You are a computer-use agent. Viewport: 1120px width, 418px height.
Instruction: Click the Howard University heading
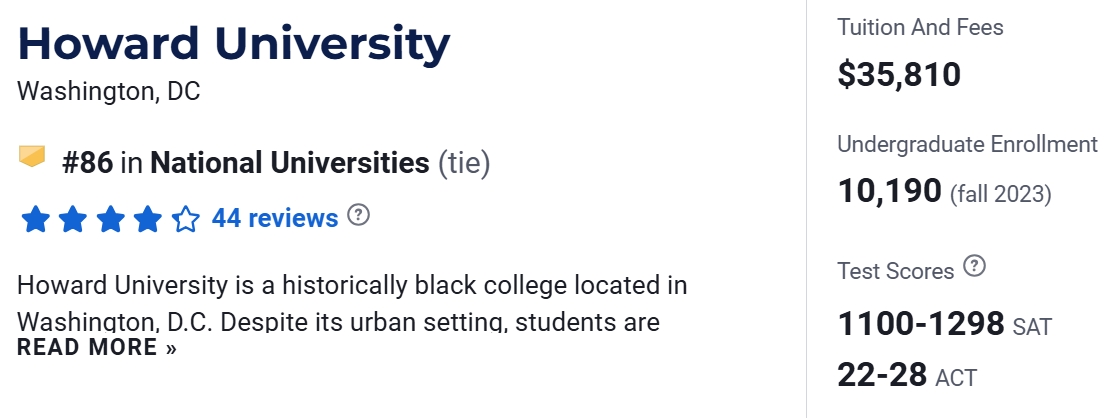pos(234,45)
